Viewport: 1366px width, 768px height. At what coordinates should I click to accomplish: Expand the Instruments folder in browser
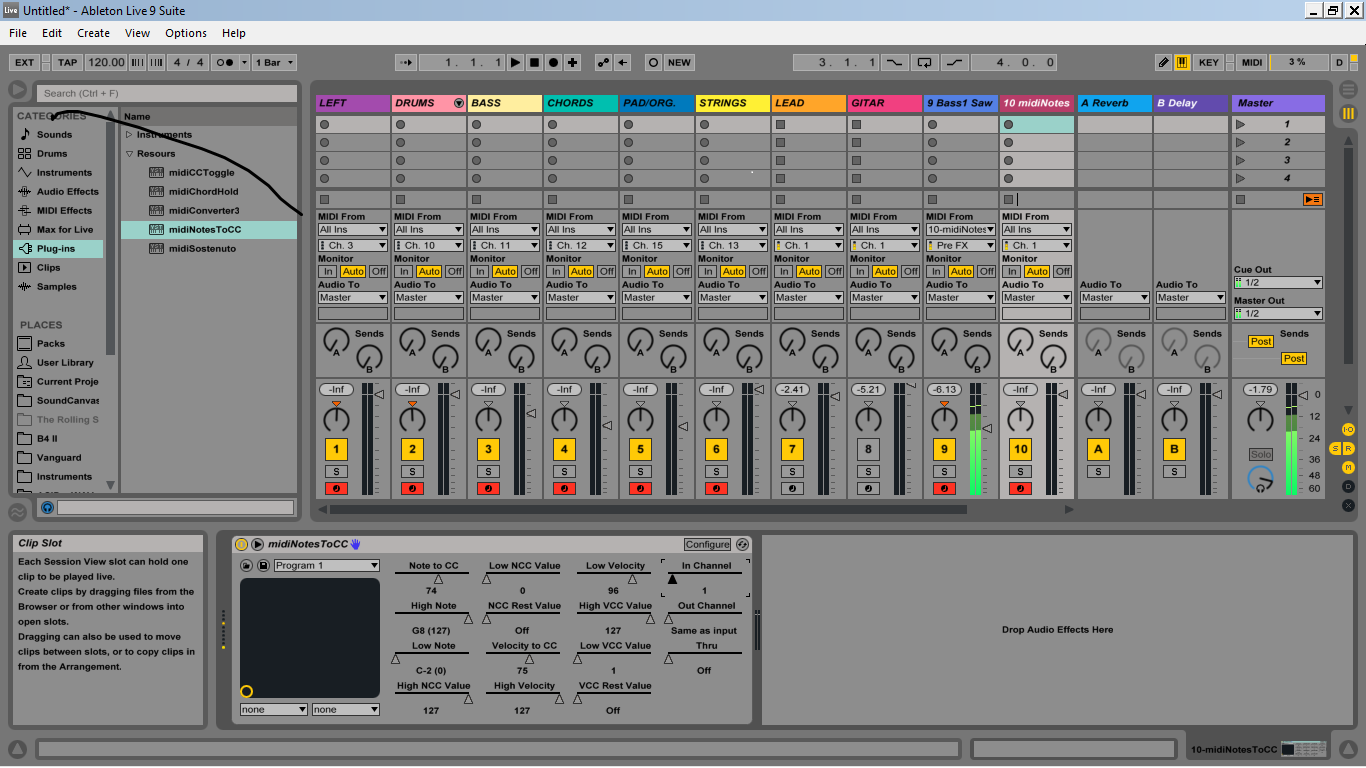(x=129, y=135)
